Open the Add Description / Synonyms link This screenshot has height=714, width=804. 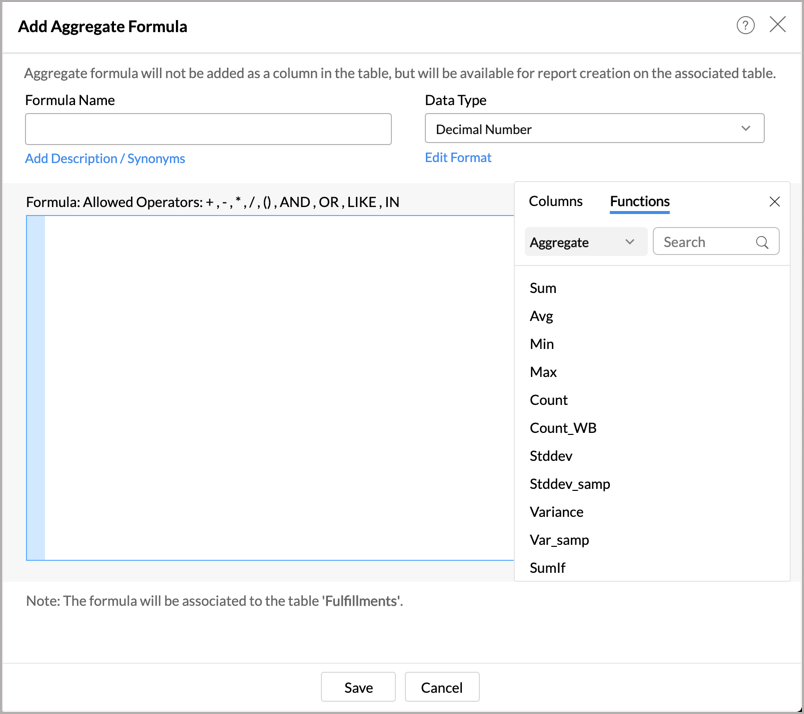coord(105,158)
